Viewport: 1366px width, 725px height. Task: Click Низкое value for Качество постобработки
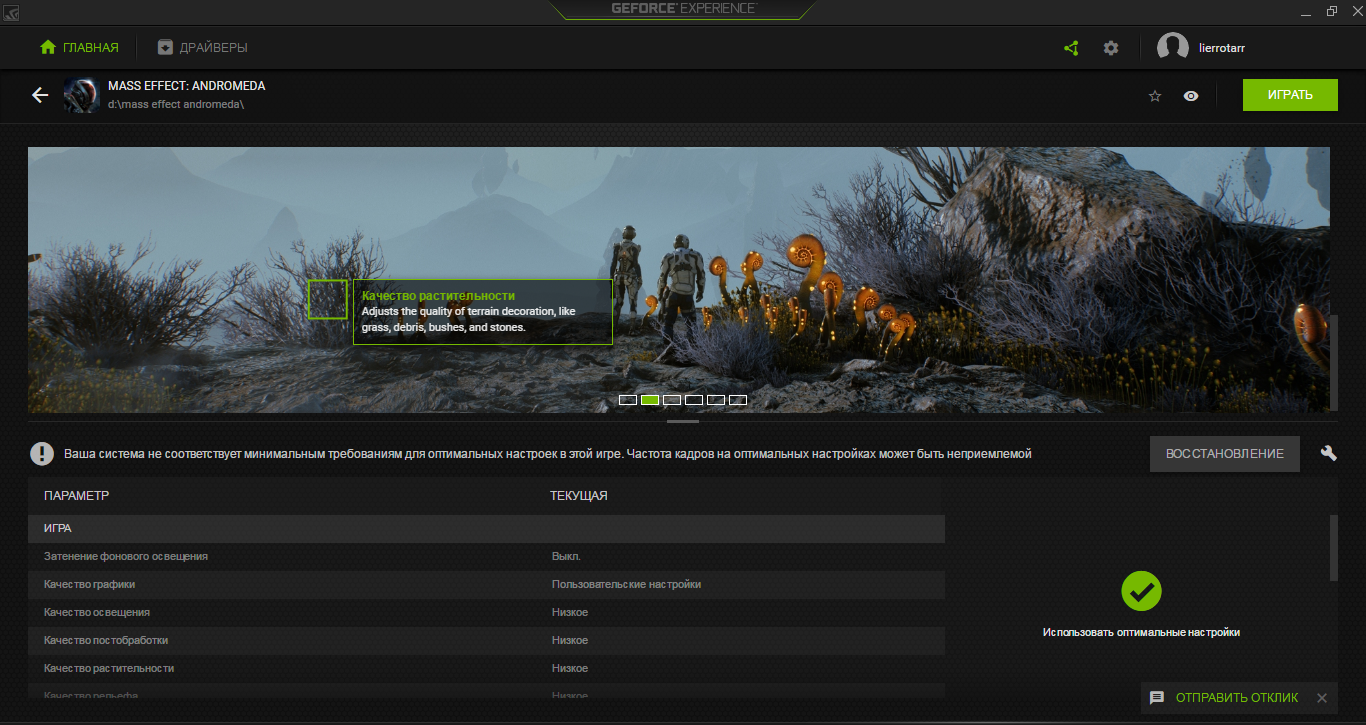(x=570, y=640)
